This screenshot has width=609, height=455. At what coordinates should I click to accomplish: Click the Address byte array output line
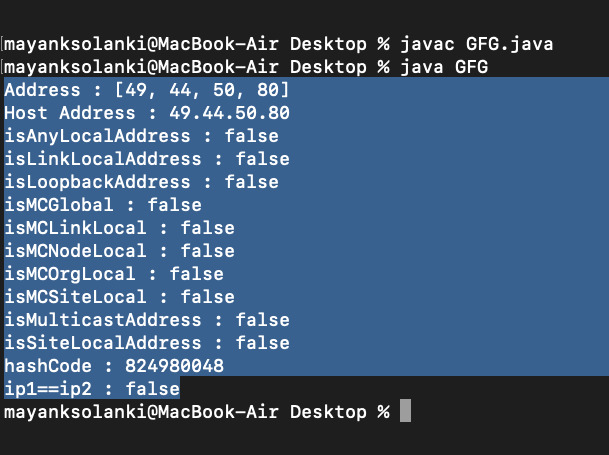coord(147,90)
